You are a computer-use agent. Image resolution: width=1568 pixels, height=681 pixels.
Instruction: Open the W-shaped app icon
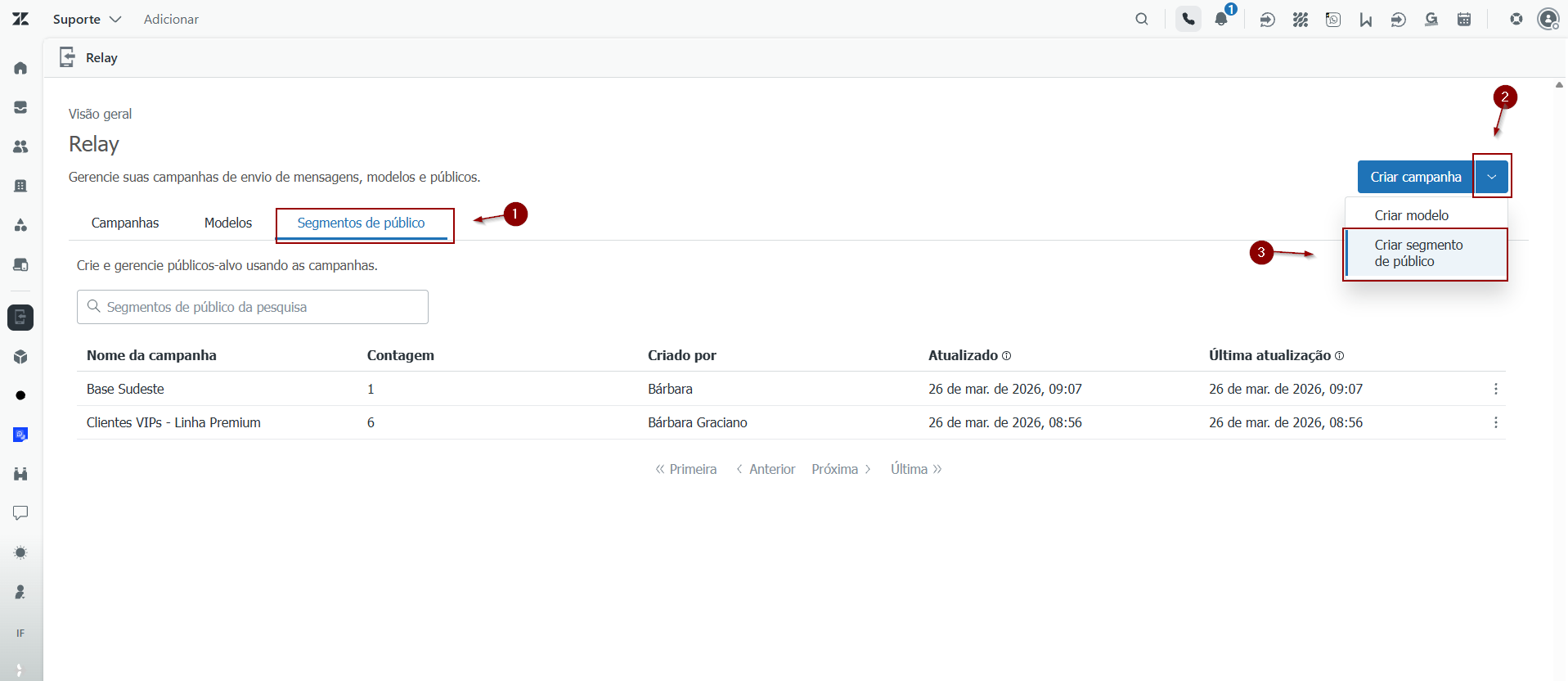click(1366, 19)
